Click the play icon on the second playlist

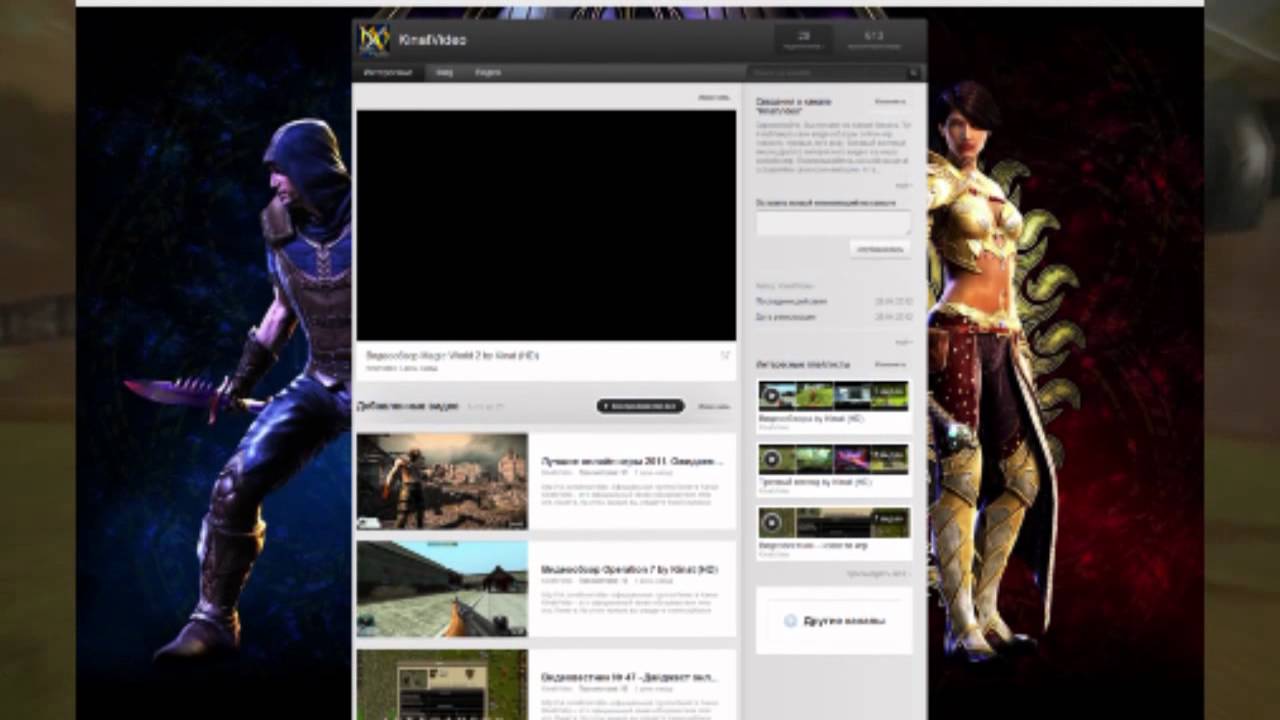(770, 459)
